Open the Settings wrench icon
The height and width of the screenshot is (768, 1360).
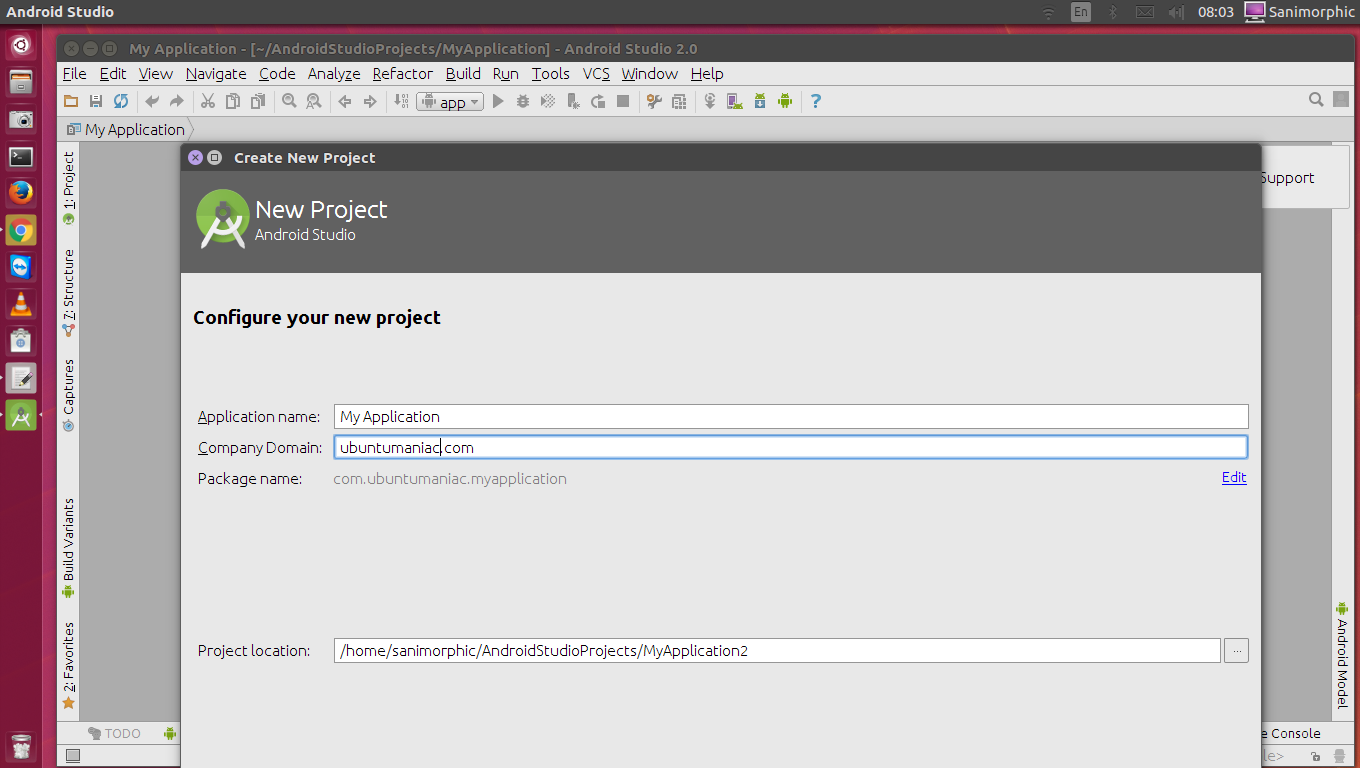pos(654,101)
